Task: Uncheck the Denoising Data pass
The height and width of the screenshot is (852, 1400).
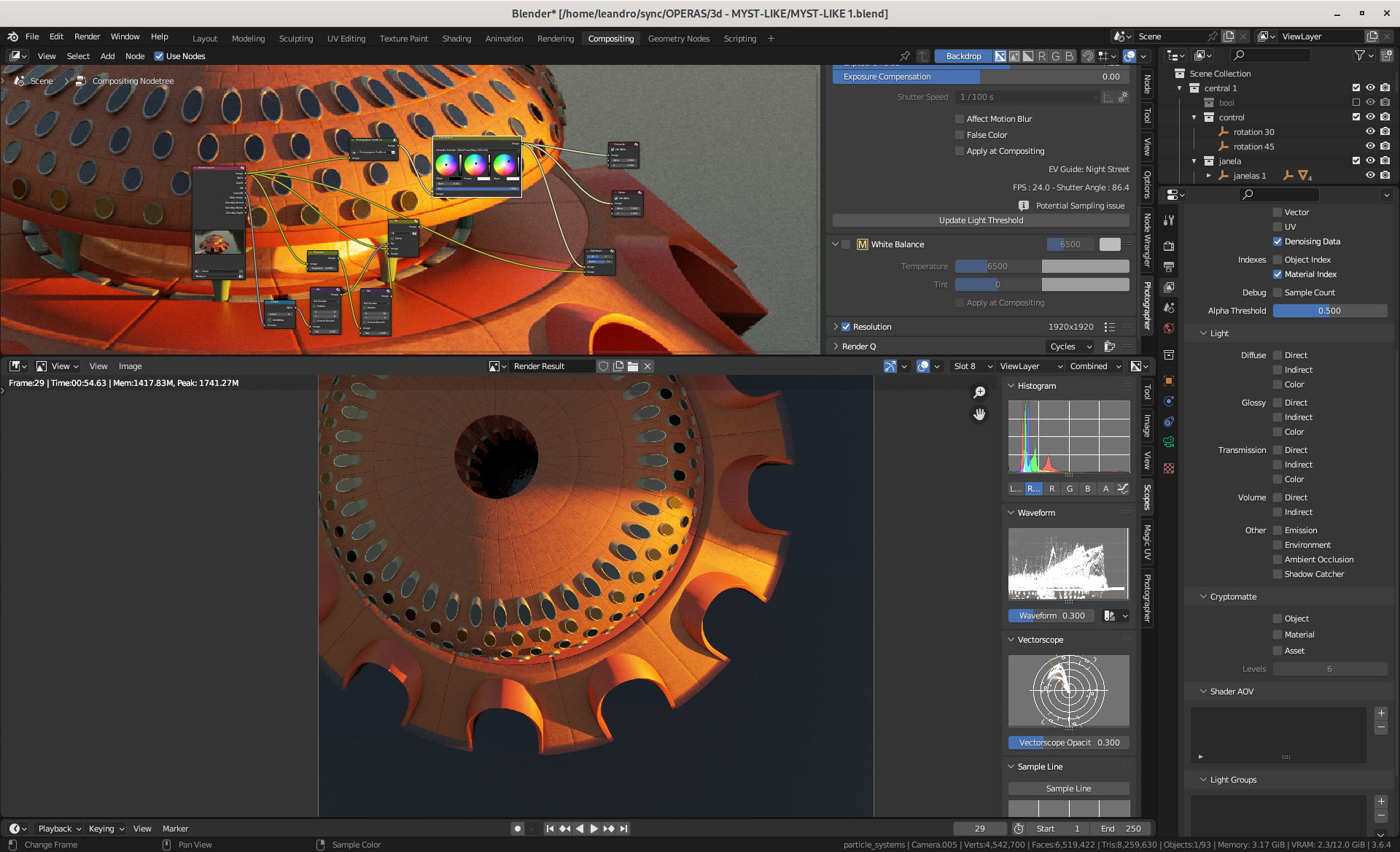Action: tap(1277, 241)
